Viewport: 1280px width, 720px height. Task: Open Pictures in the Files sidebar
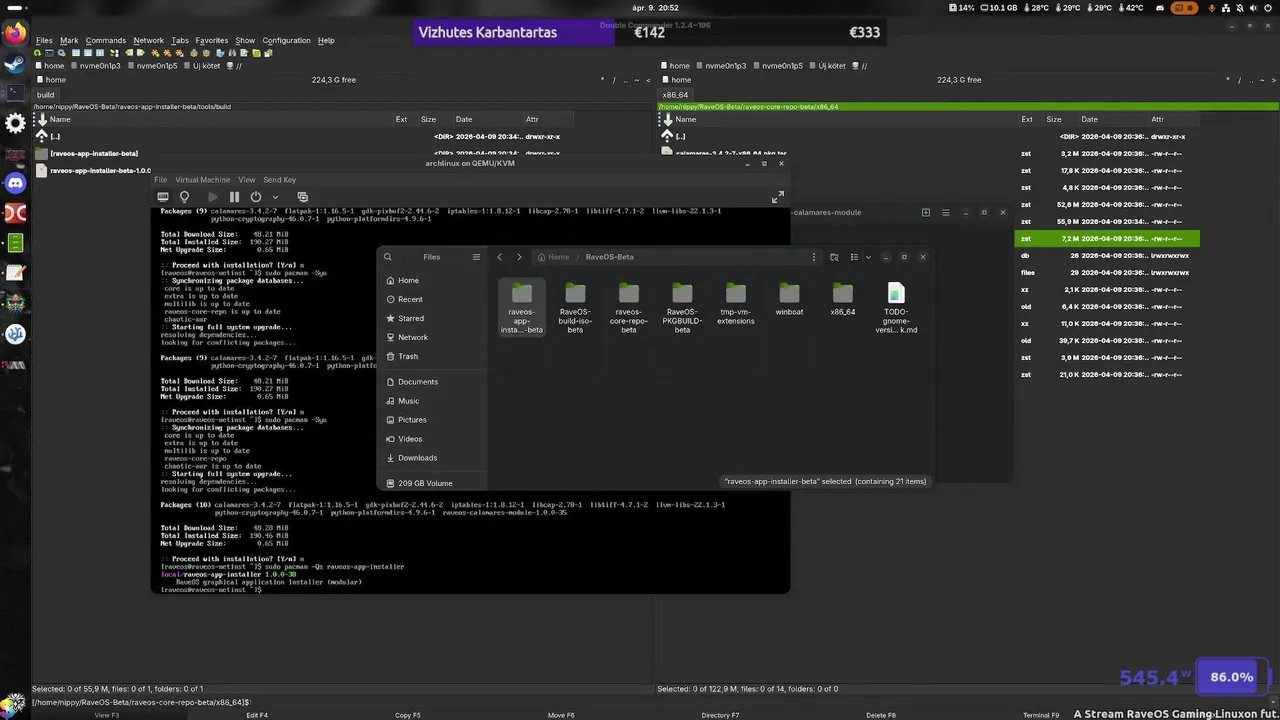click(431, 420)
